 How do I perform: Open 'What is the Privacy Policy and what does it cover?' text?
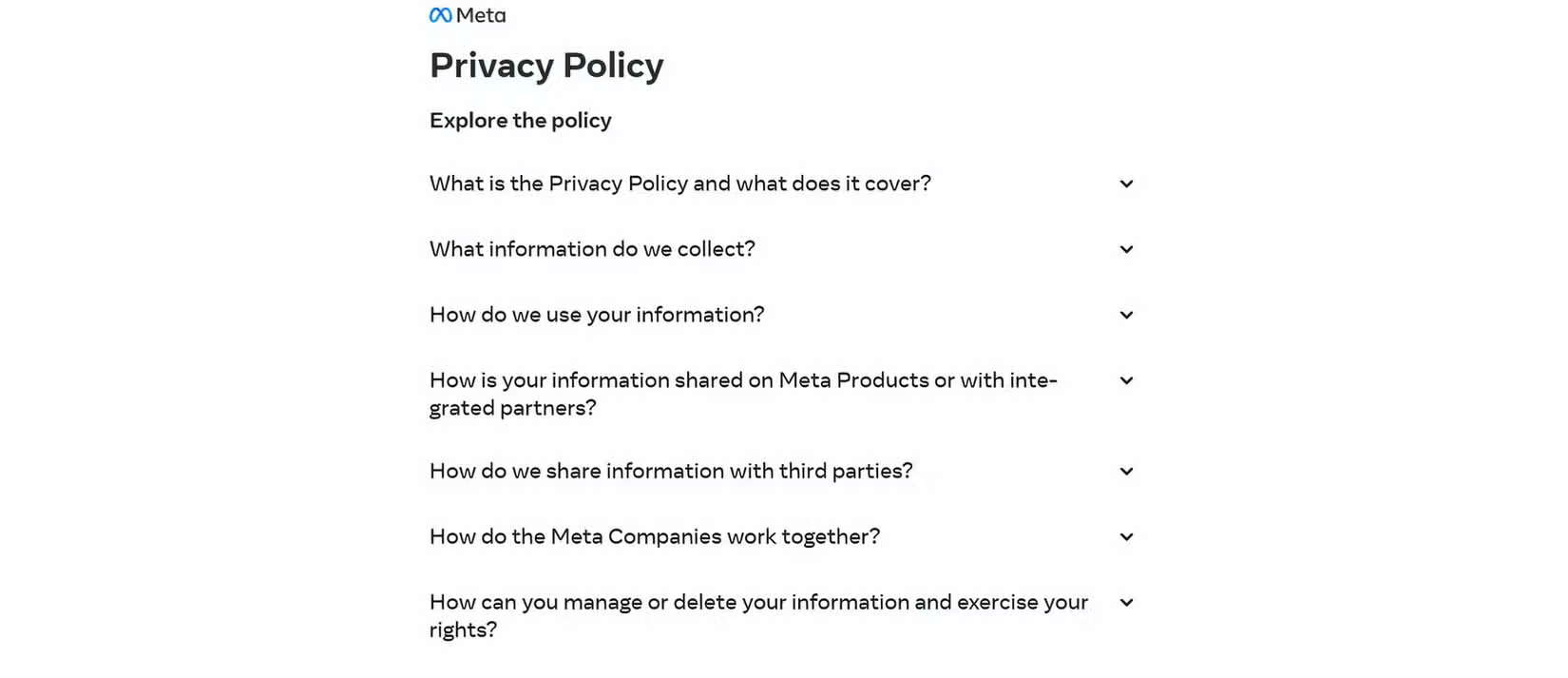[679, 184]
